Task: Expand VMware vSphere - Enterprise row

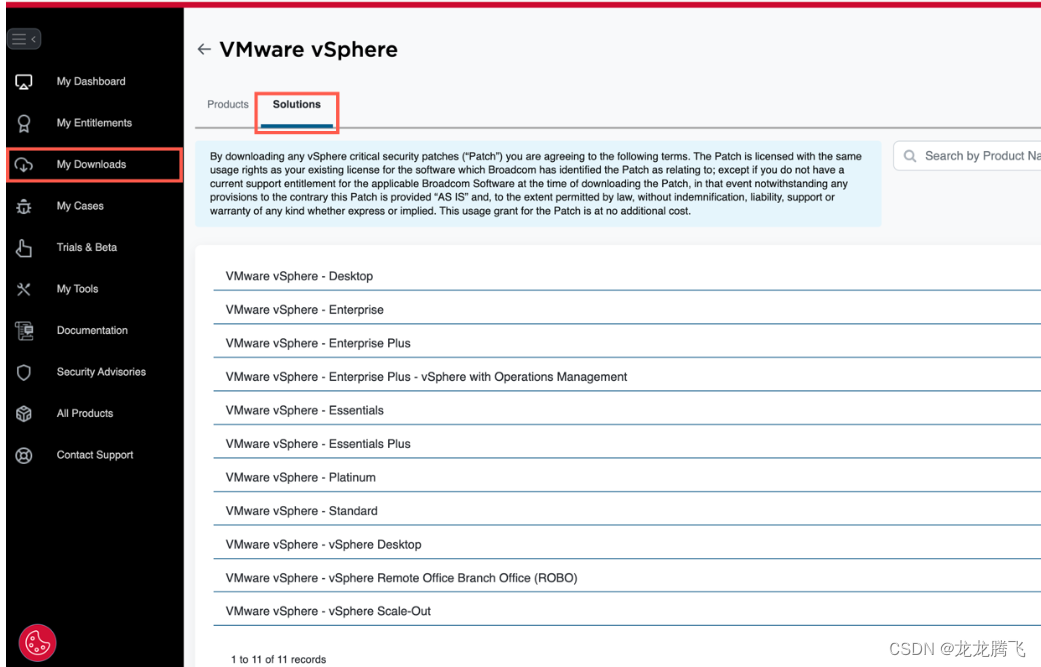Action: pyautogui.click(x=627, y=310)
